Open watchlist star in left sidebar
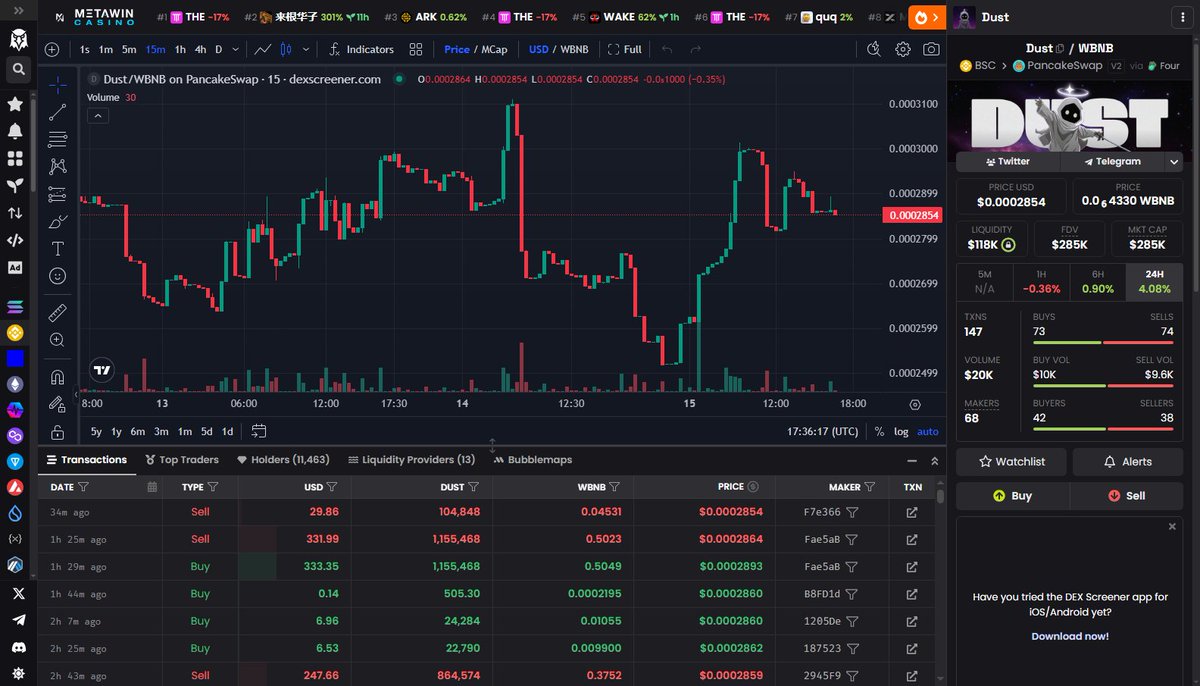 point(16,104)
